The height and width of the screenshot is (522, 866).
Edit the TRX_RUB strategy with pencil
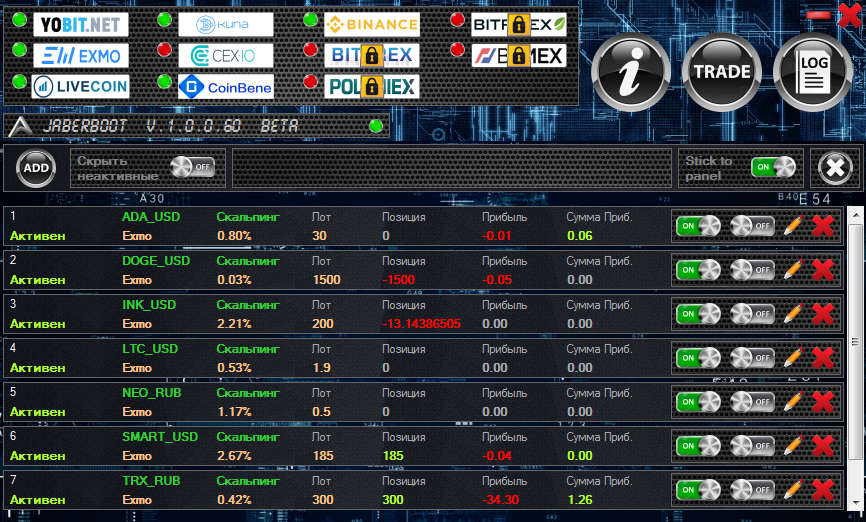pyautogui.click(x=793, y=490)
